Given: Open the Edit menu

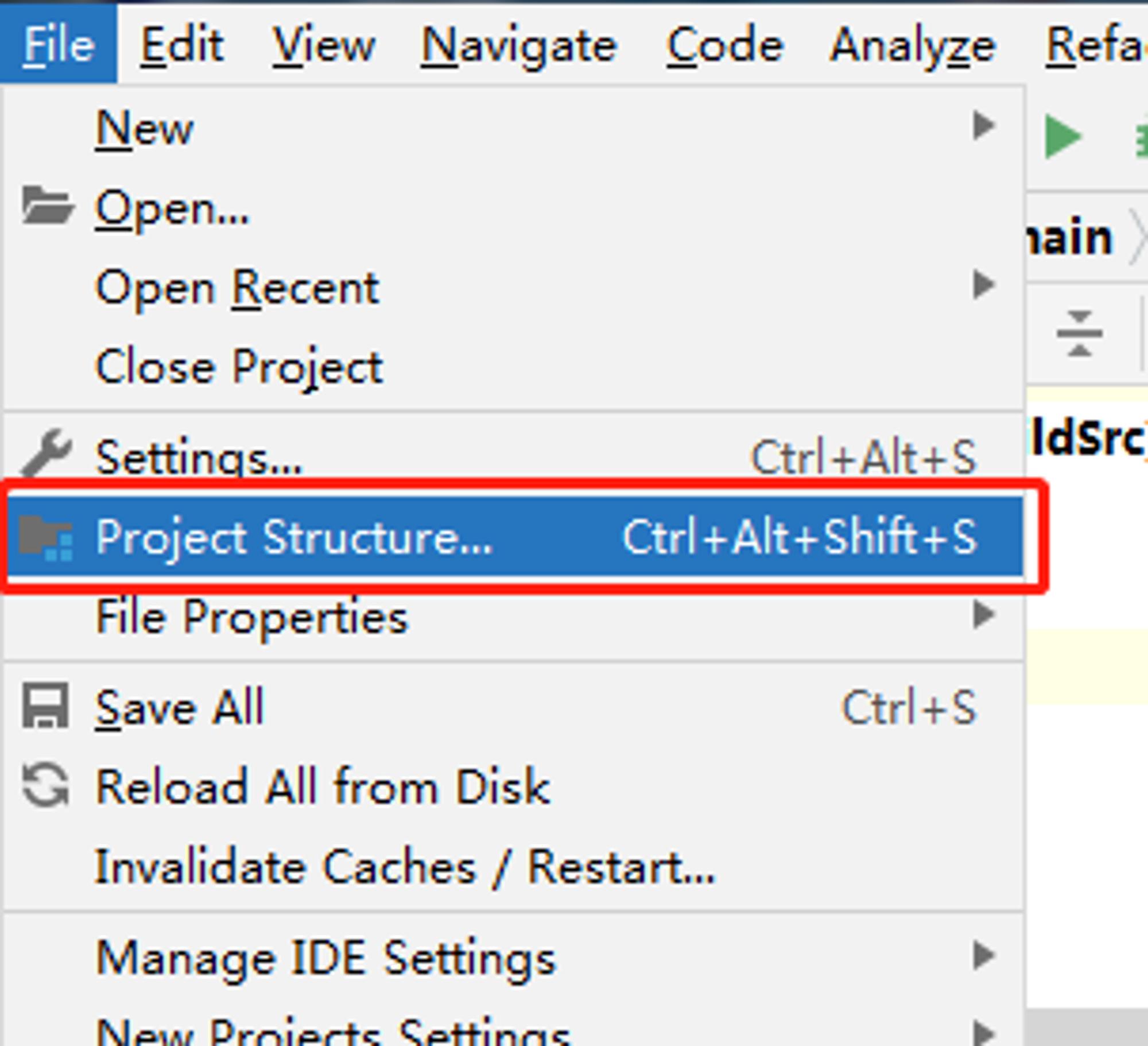Looking at the screenshot, I should [182, 45].
